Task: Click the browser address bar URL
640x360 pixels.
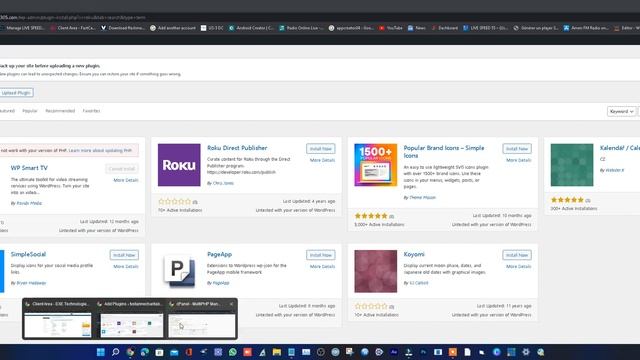Action: pyautogui.click(x=73, y=18)
